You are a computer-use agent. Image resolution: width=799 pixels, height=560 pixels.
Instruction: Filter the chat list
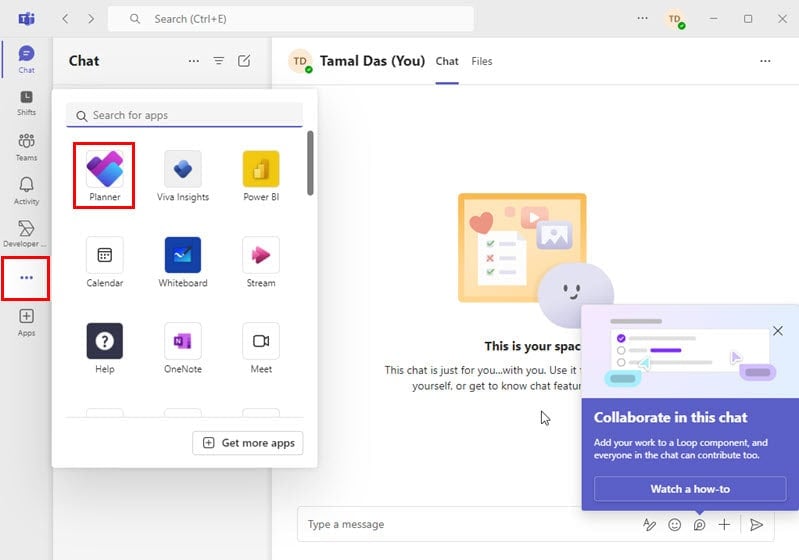point(219,61)
